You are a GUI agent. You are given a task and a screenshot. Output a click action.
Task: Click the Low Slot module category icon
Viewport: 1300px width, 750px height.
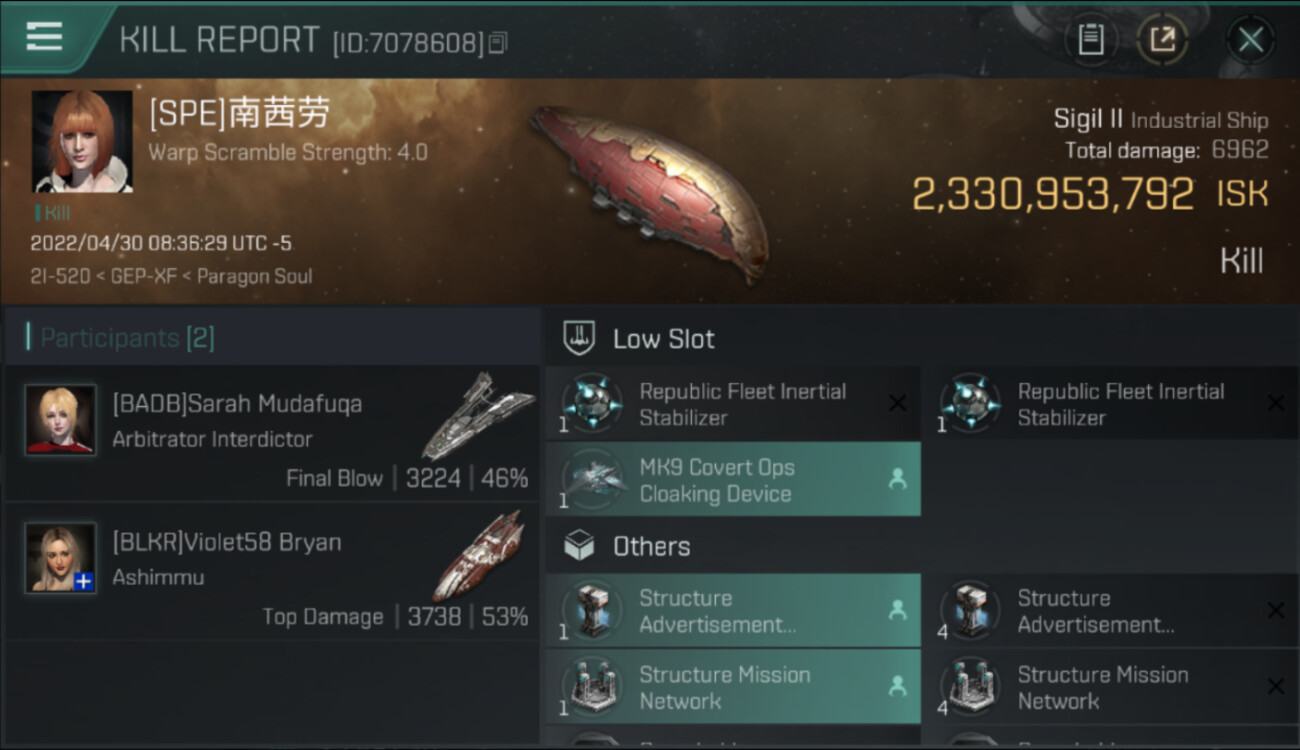click(579, 338)
